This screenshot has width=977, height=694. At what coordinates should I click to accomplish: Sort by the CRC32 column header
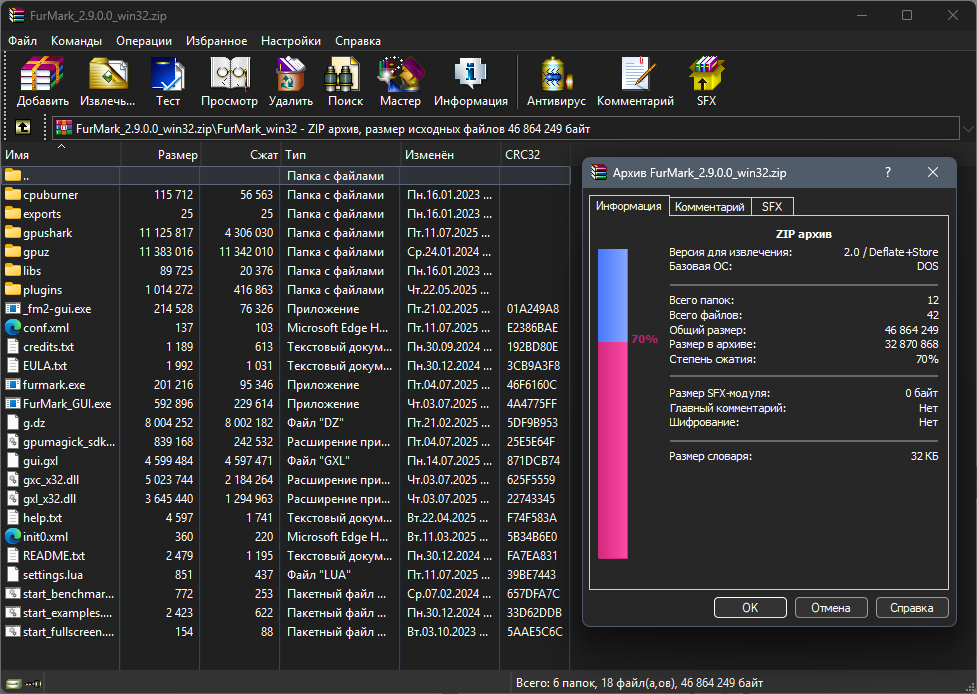pos(535,154)
